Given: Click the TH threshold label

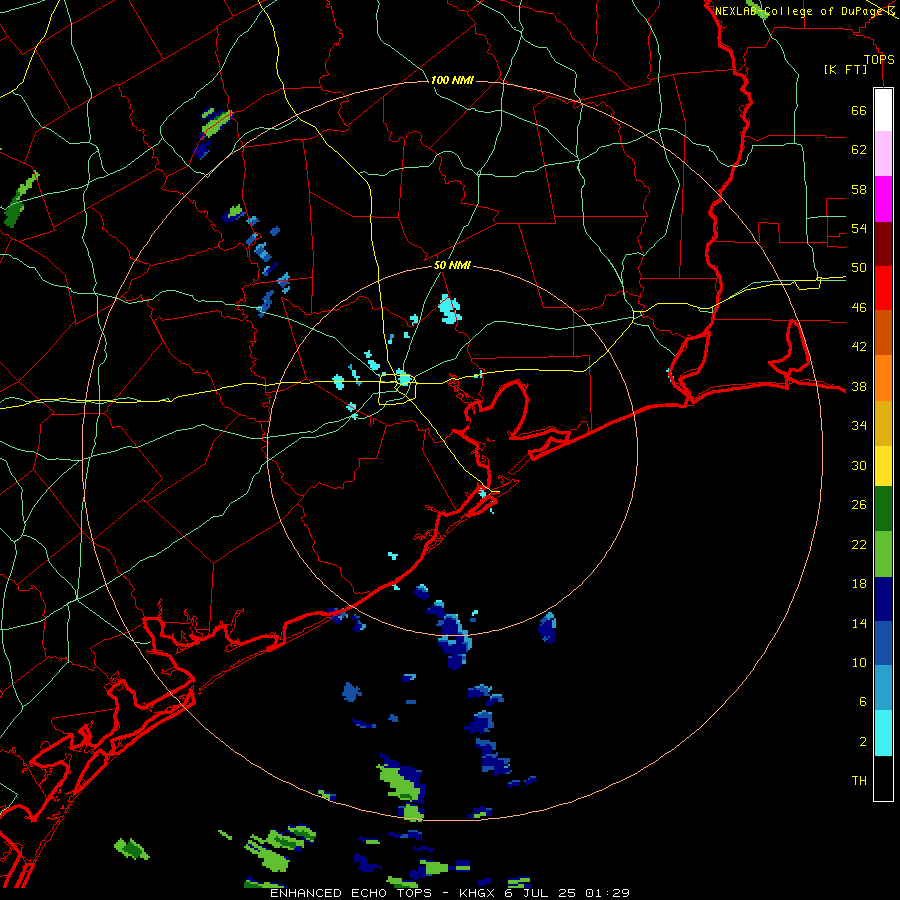Looking at the screenshot, I should (859, 781).
